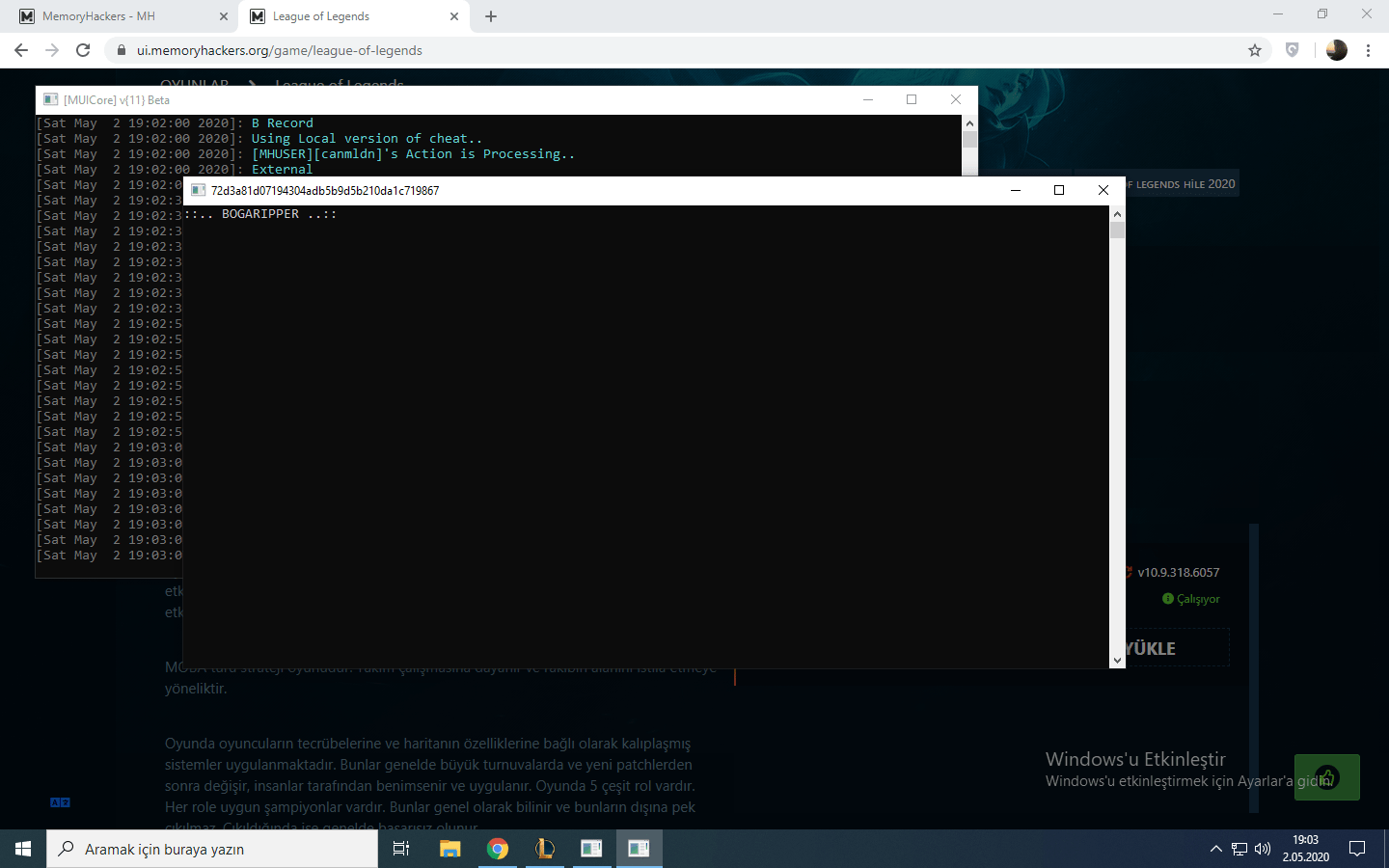The width and height of the screenshot is (1389, 868).
Task: Maximize the 72d3a81d console window
Action: (x=1059, y=190)
